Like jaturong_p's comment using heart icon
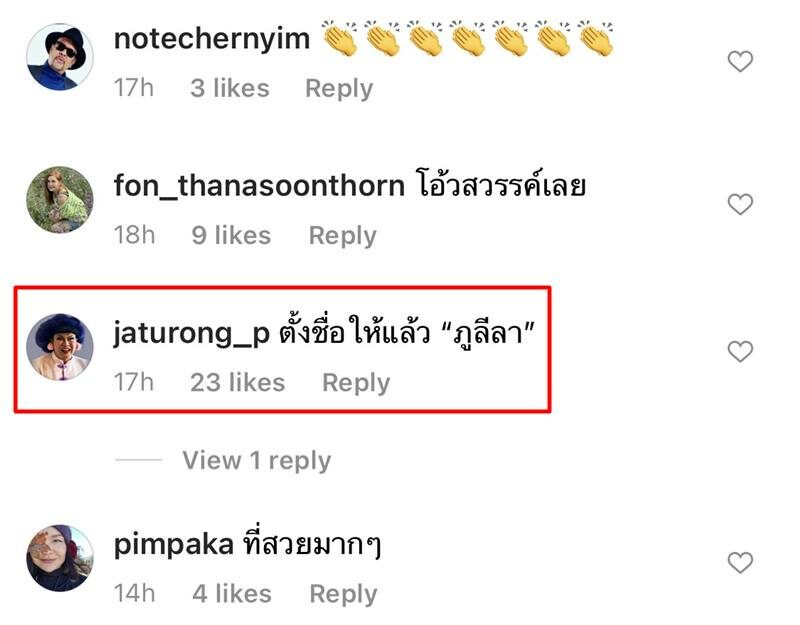 (x=740, y=351)
